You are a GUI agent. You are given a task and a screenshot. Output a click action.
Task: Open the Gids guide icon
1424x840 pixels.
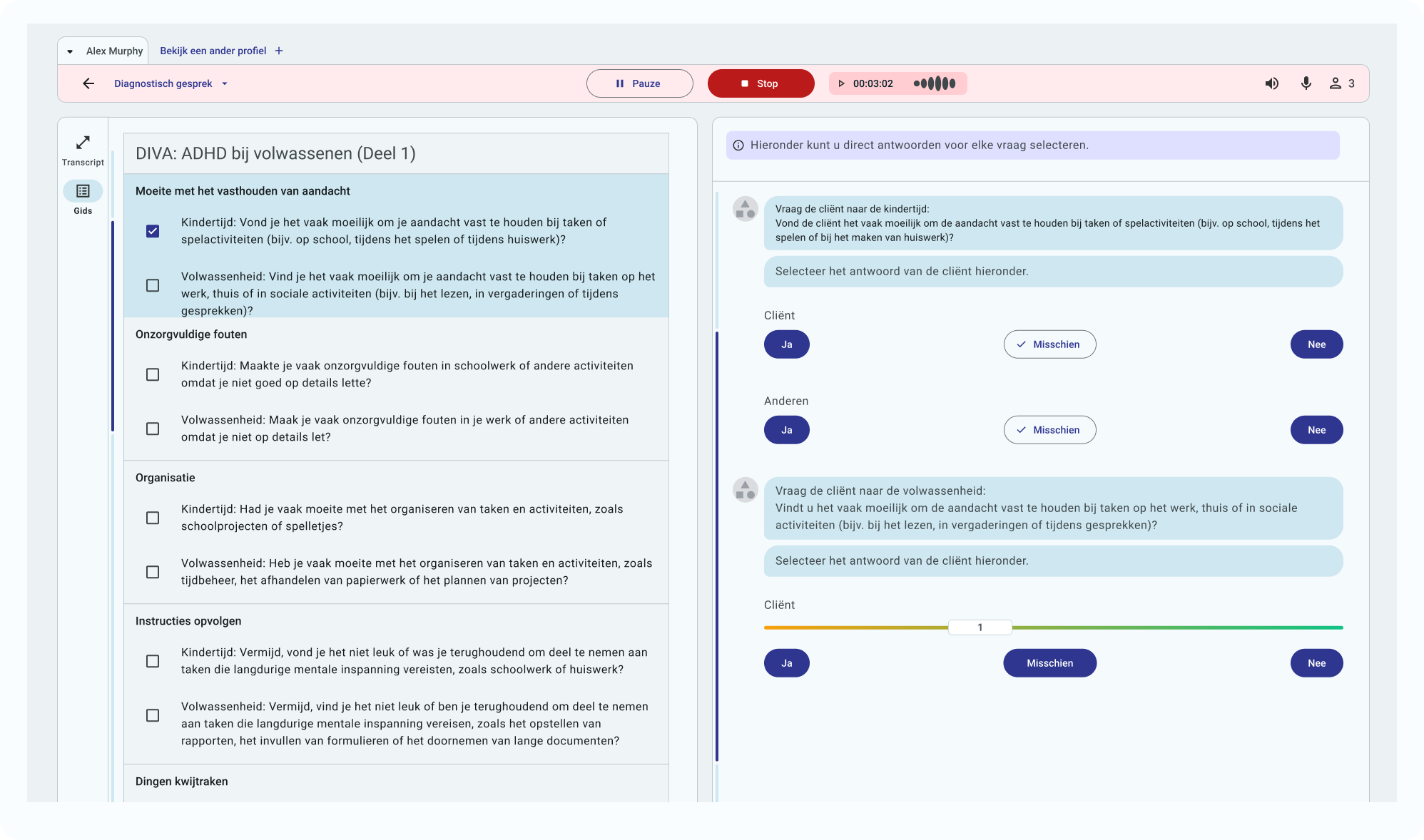pyautogui.click(x=83, y=191)
